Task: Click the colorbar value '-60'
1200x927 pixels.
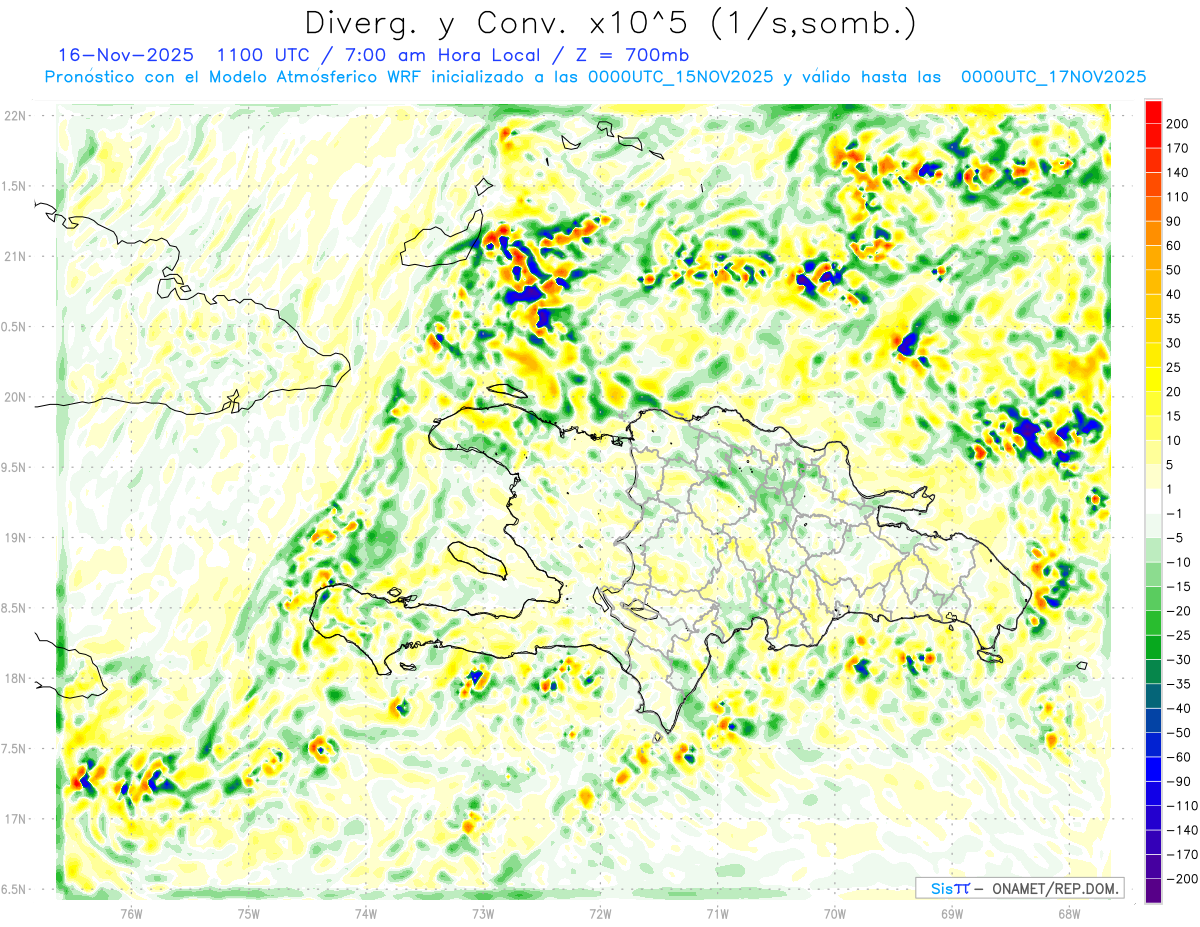Action: pos(1180,756)
